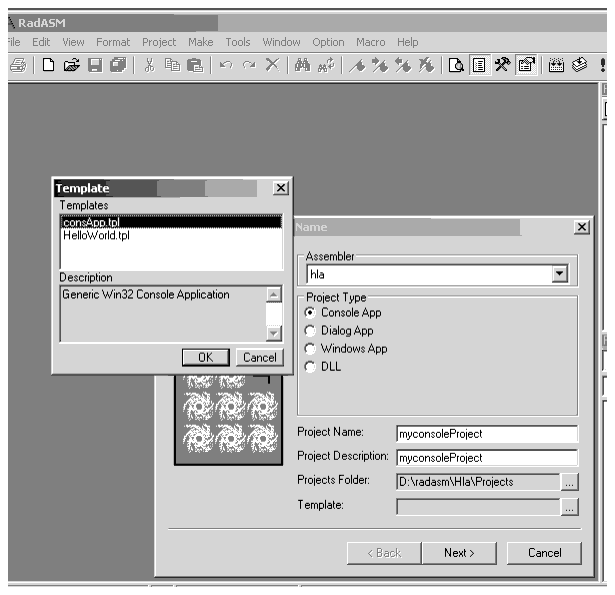Image resolution: width=615 pixels, height=595 pixels.
Task: Click Cancel in the Template dialog
Action: point(260,357)
